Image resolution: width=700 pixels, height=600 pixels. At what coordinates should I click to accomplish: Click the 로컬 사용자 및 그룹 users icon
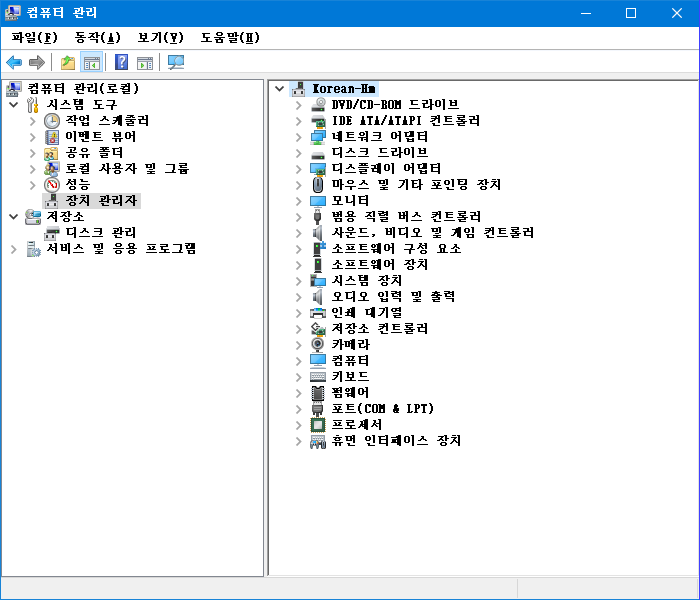click(x=52, y=169)
